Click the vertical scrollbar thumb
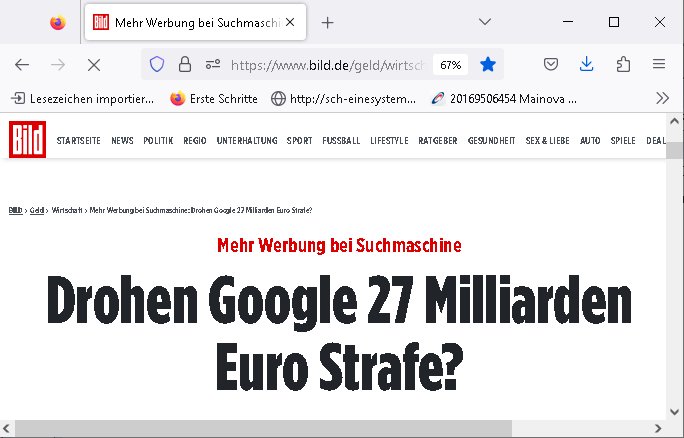 (674, 151)
